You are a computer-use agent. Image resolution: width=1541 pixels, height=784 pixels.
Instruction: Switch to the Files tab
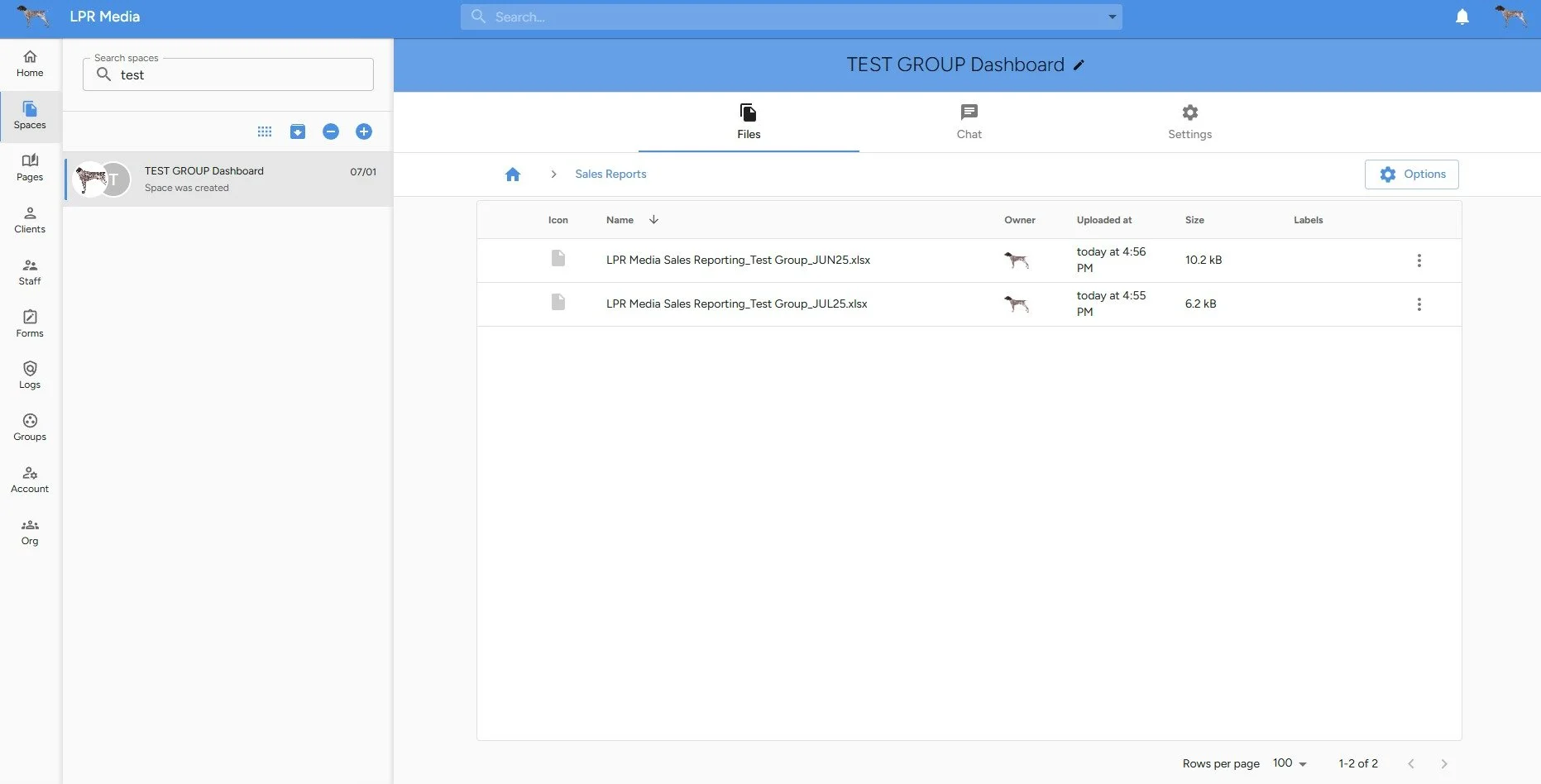[749, 122]
